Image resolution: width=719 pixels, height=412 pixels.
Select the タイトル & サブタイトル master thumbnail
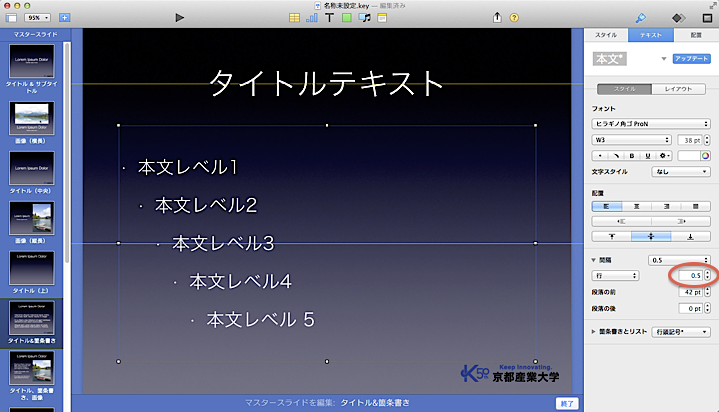click(32, 61)
